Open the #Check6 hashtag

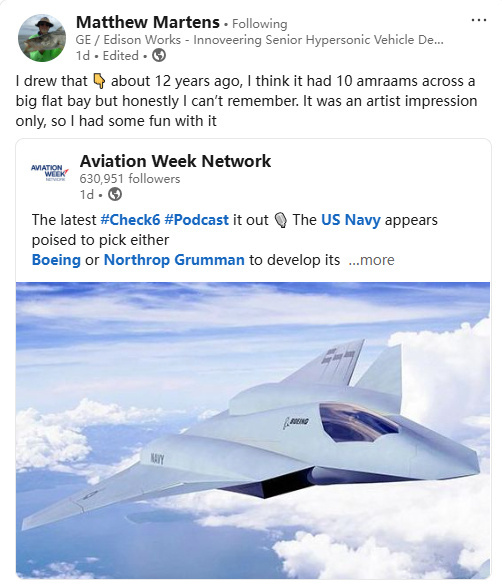pos(130,220)
